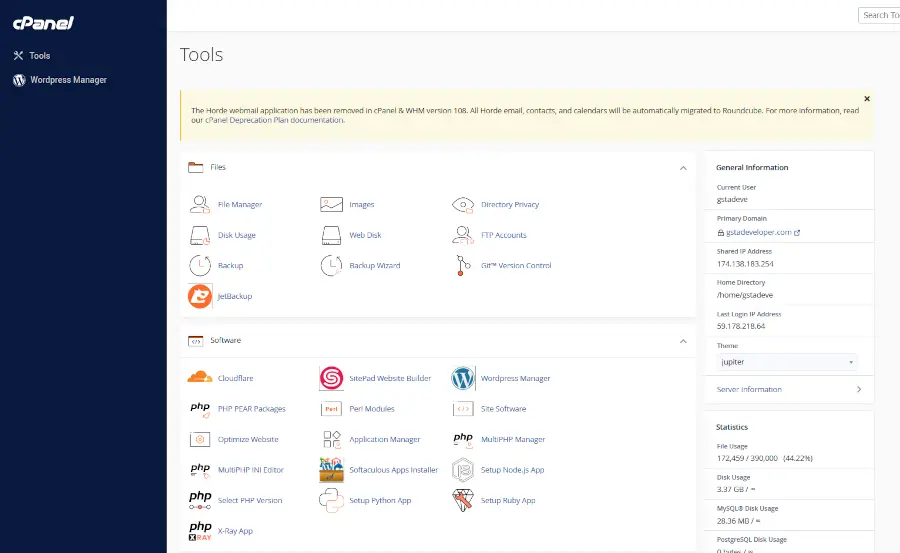Screen dimensions: 900x553
Task: Open the Web Disk icon
Action: 331,235
